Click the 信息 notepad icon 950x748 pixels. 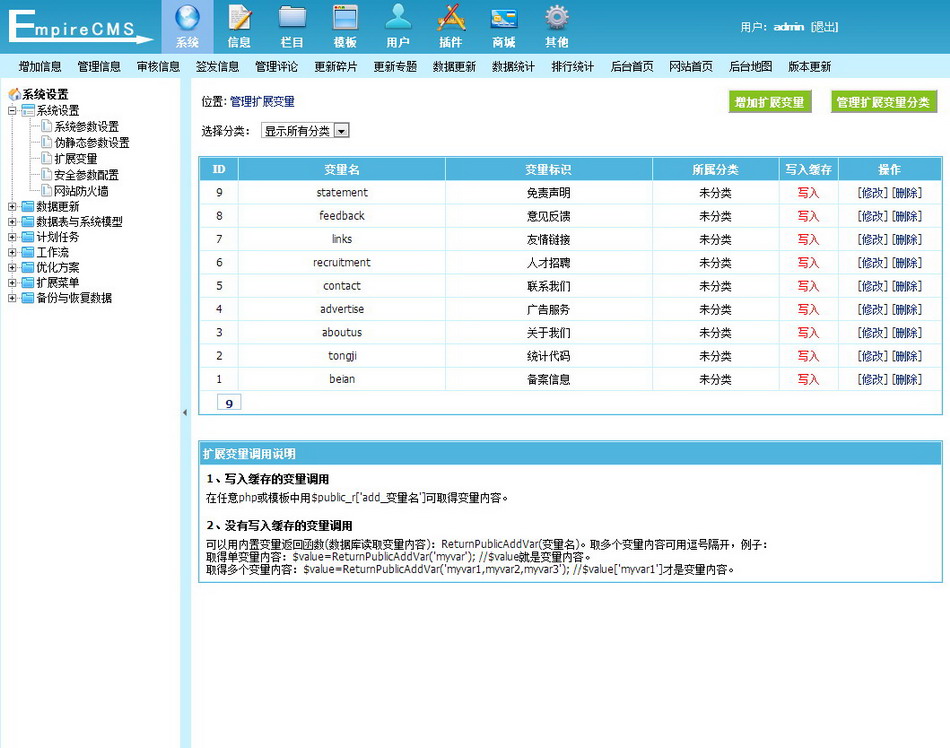[x=239, y=18]
